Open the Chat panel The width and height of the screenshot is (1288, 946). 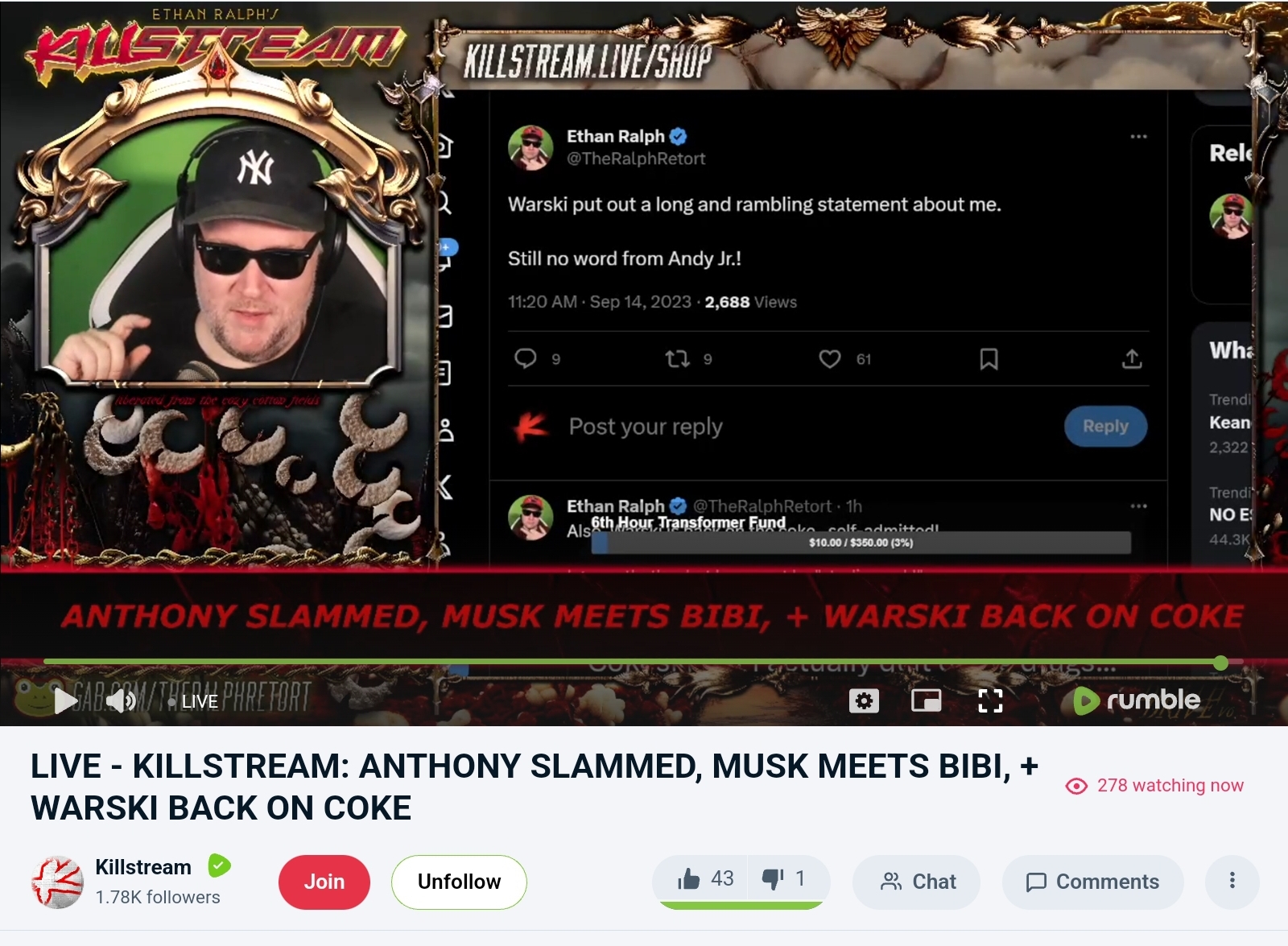(x=917, y=882)
